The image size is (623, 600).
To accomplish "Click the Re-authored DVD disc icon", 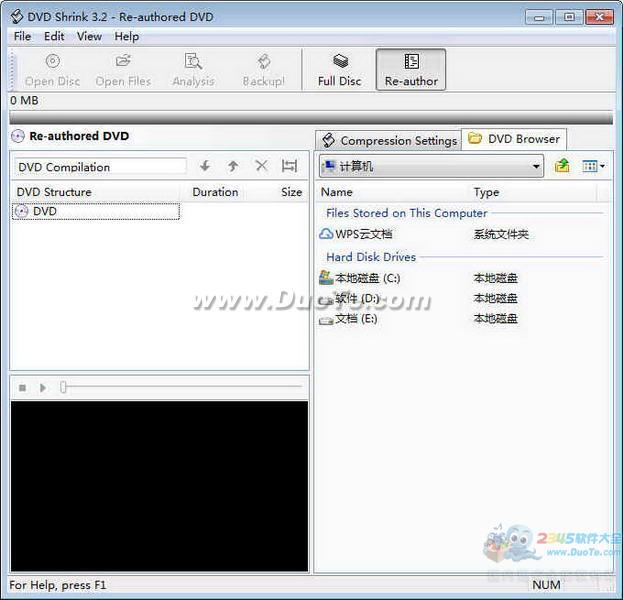I will click(x=18, y=136).
